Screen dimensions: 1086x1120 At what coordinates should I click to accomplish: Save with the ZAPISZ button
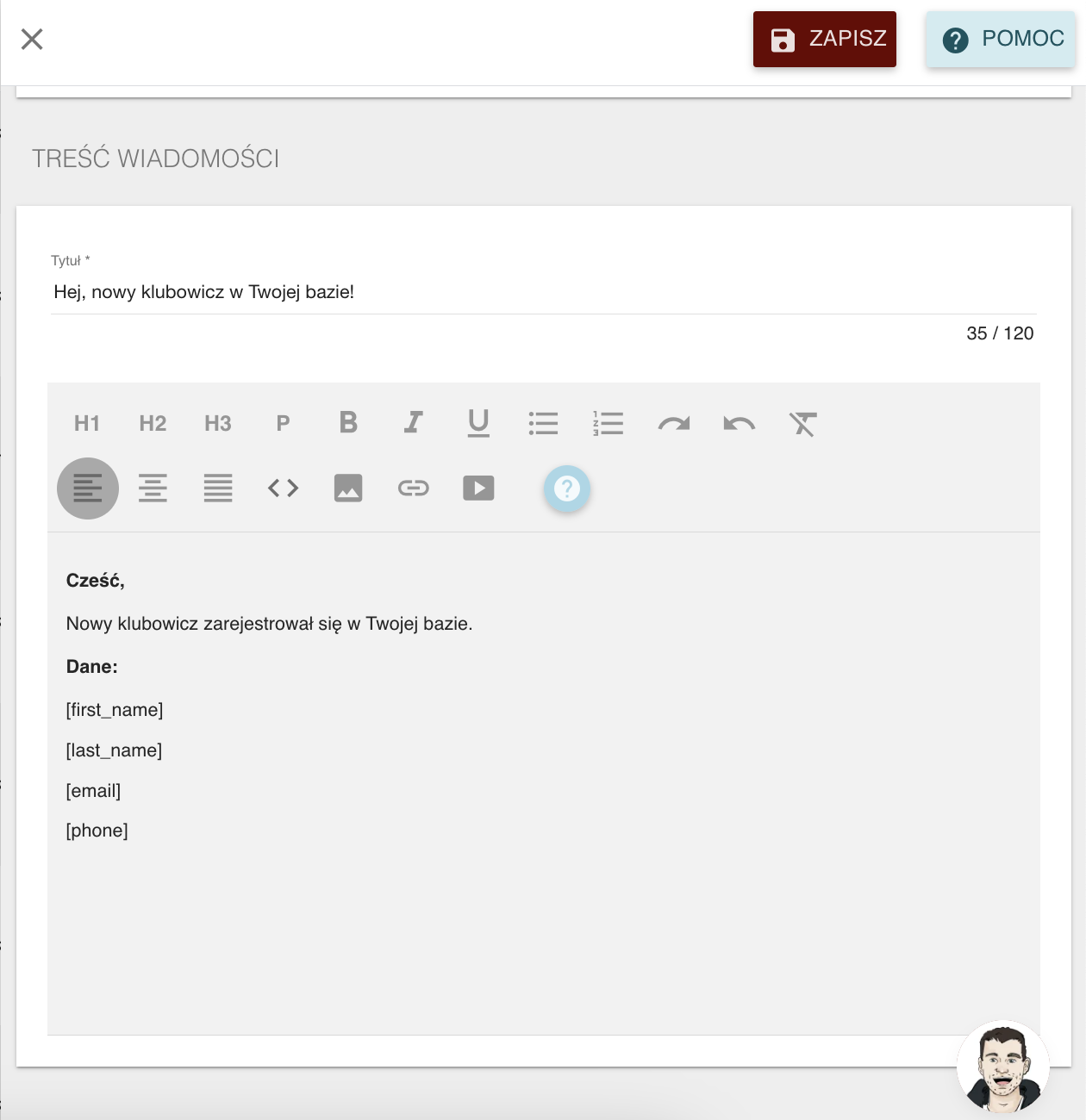click(825, 39)
